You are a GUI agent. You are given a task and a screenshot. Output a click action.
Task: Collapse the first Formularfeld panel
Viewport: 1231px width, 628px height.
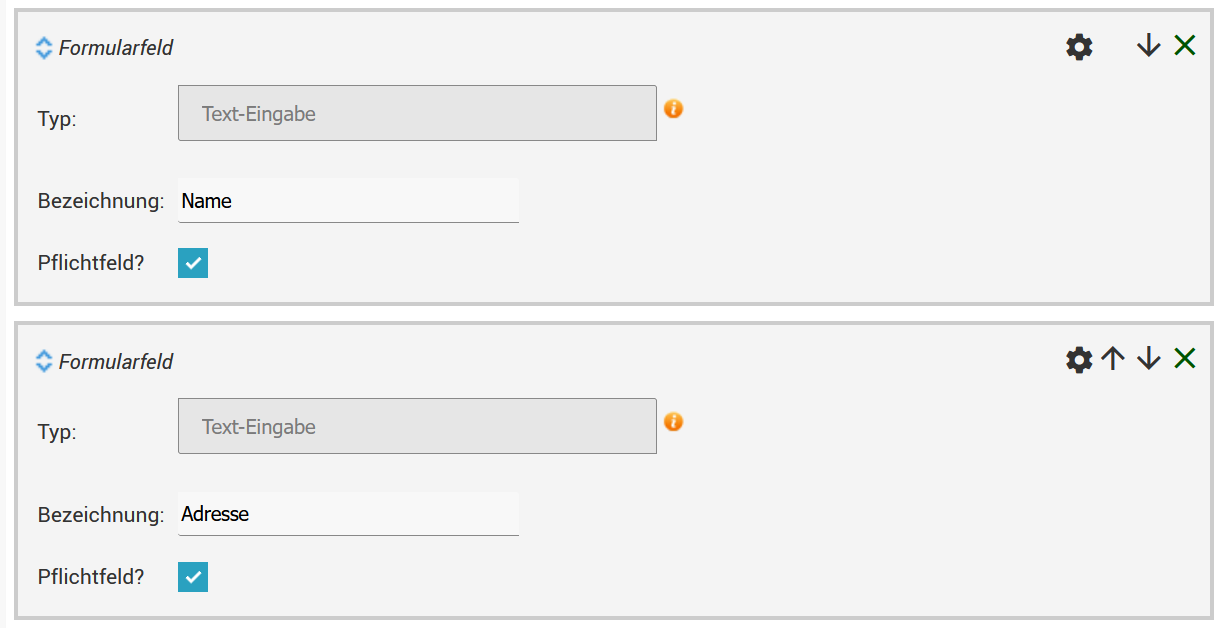coord(43,48)
